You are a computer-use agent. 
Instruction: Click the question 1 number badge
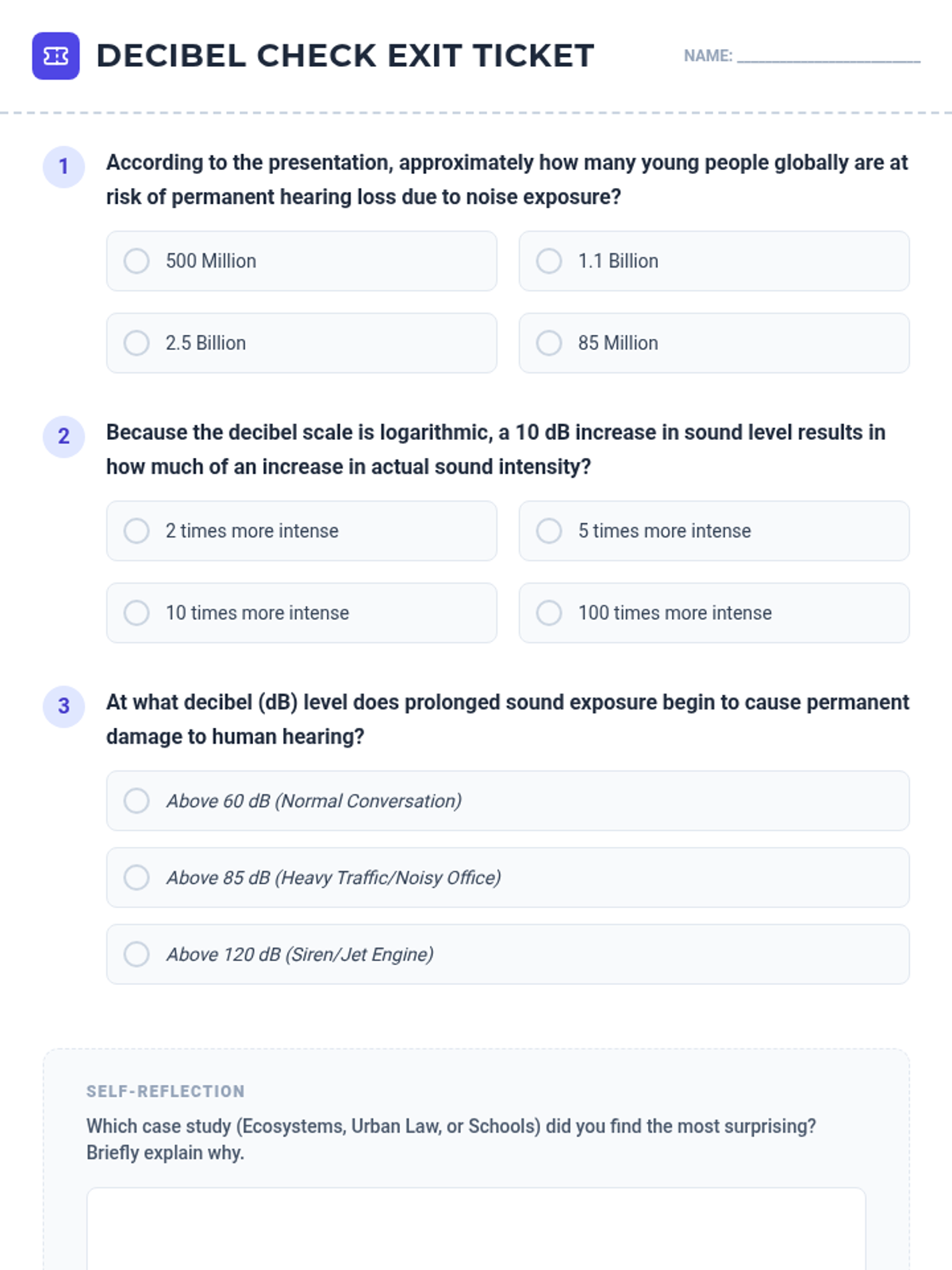[x=63, y=167]
